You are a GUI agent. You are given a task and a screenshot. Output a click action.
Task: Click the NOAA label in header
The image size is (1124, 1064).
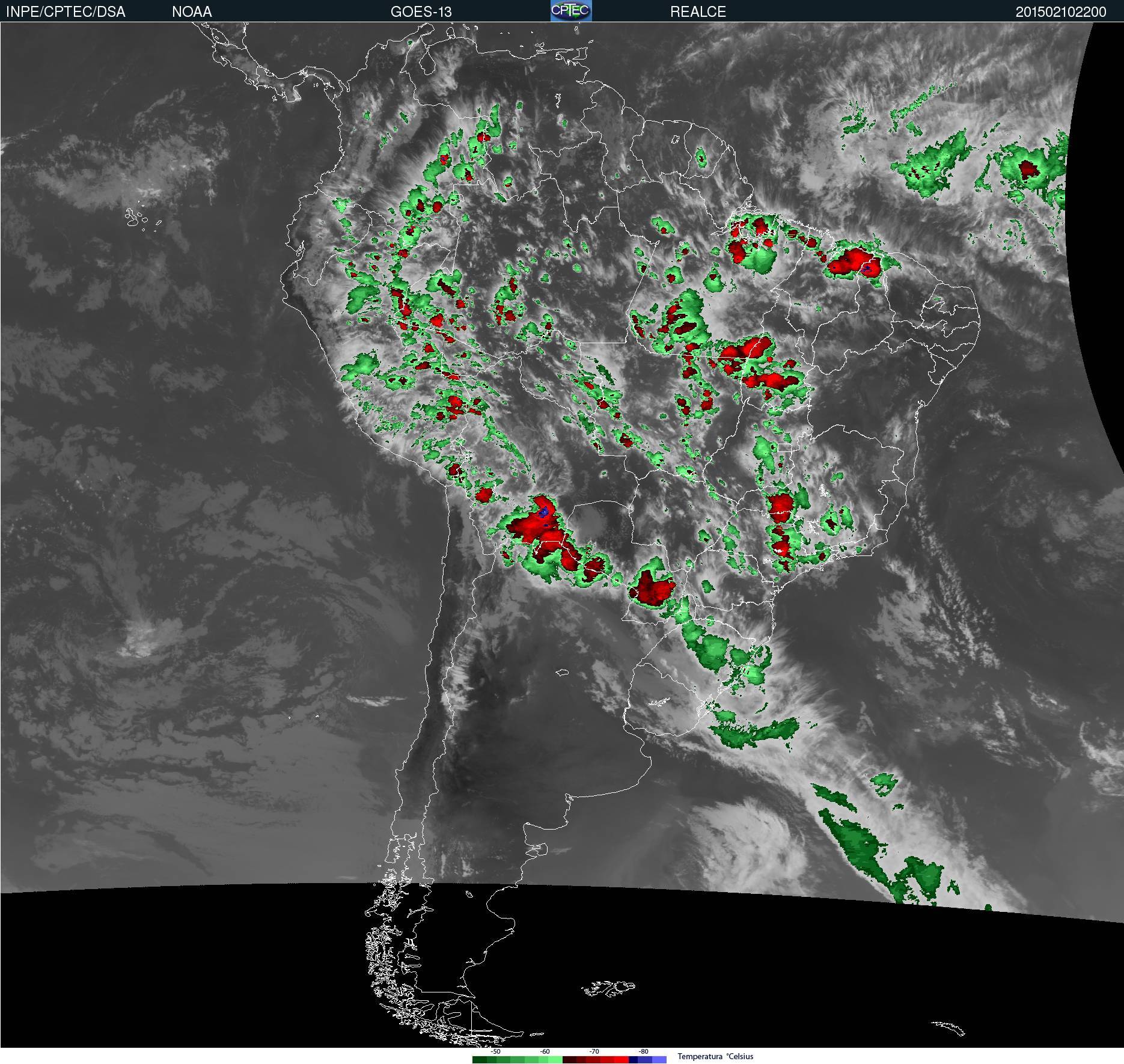[x=192, y=11]
